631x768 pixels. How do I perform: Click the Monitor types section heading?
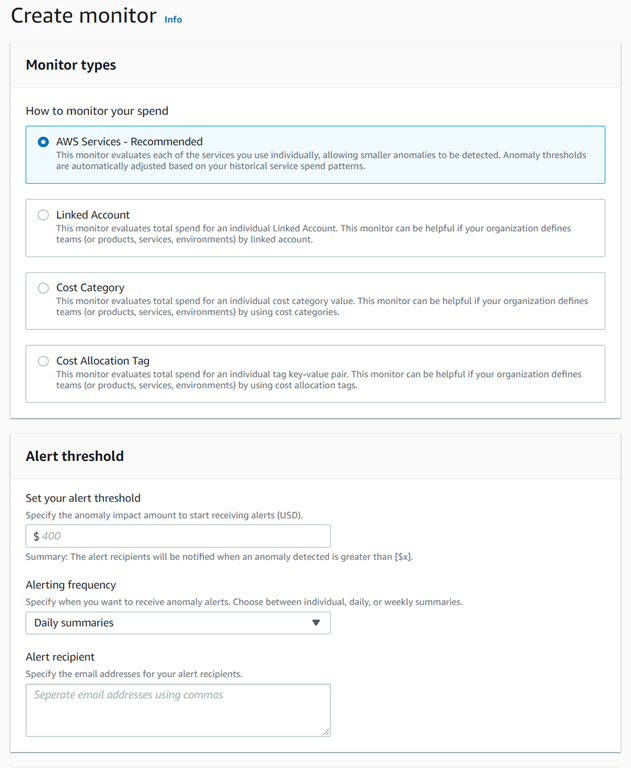(x=71, y=65)
